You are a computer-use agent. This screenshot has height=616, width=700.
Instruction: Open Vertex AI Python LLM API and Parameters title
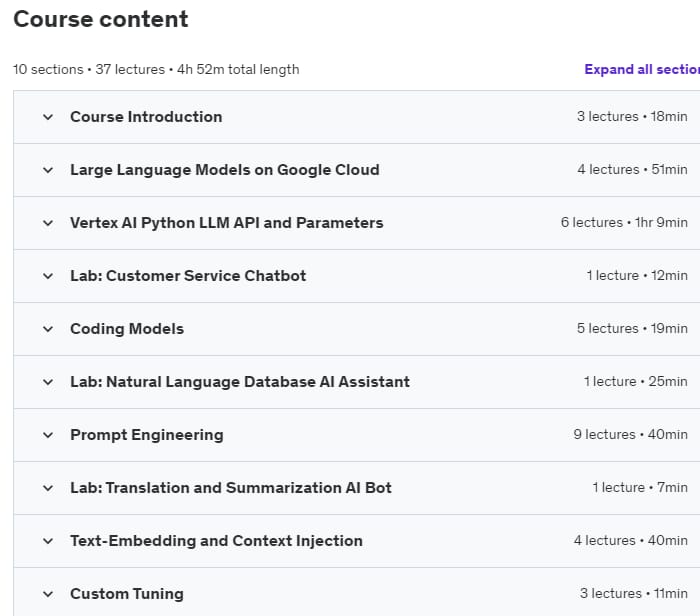227,223
